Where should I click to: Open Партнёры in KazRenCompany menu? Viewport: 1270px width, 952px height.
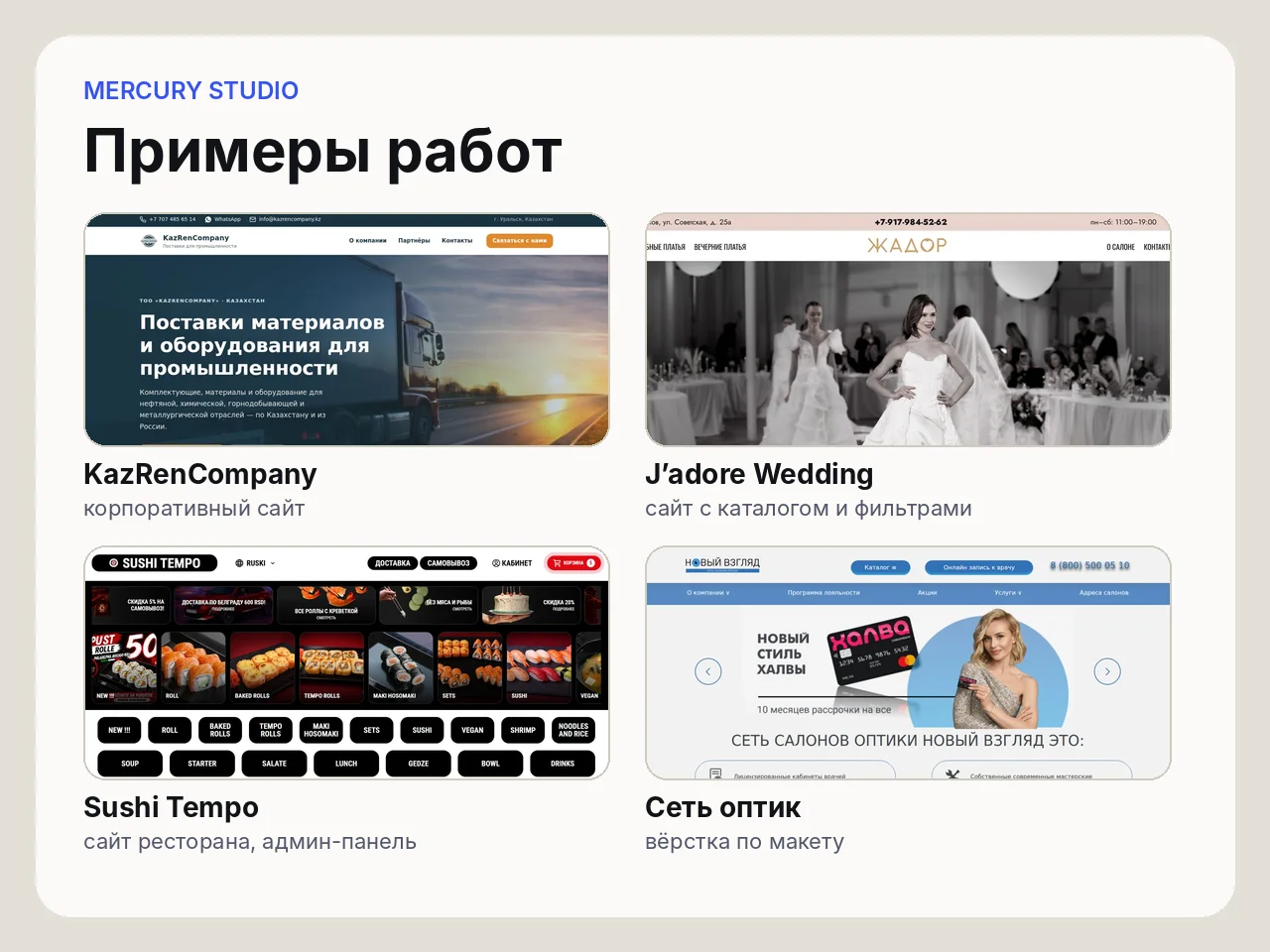point(414,241)
